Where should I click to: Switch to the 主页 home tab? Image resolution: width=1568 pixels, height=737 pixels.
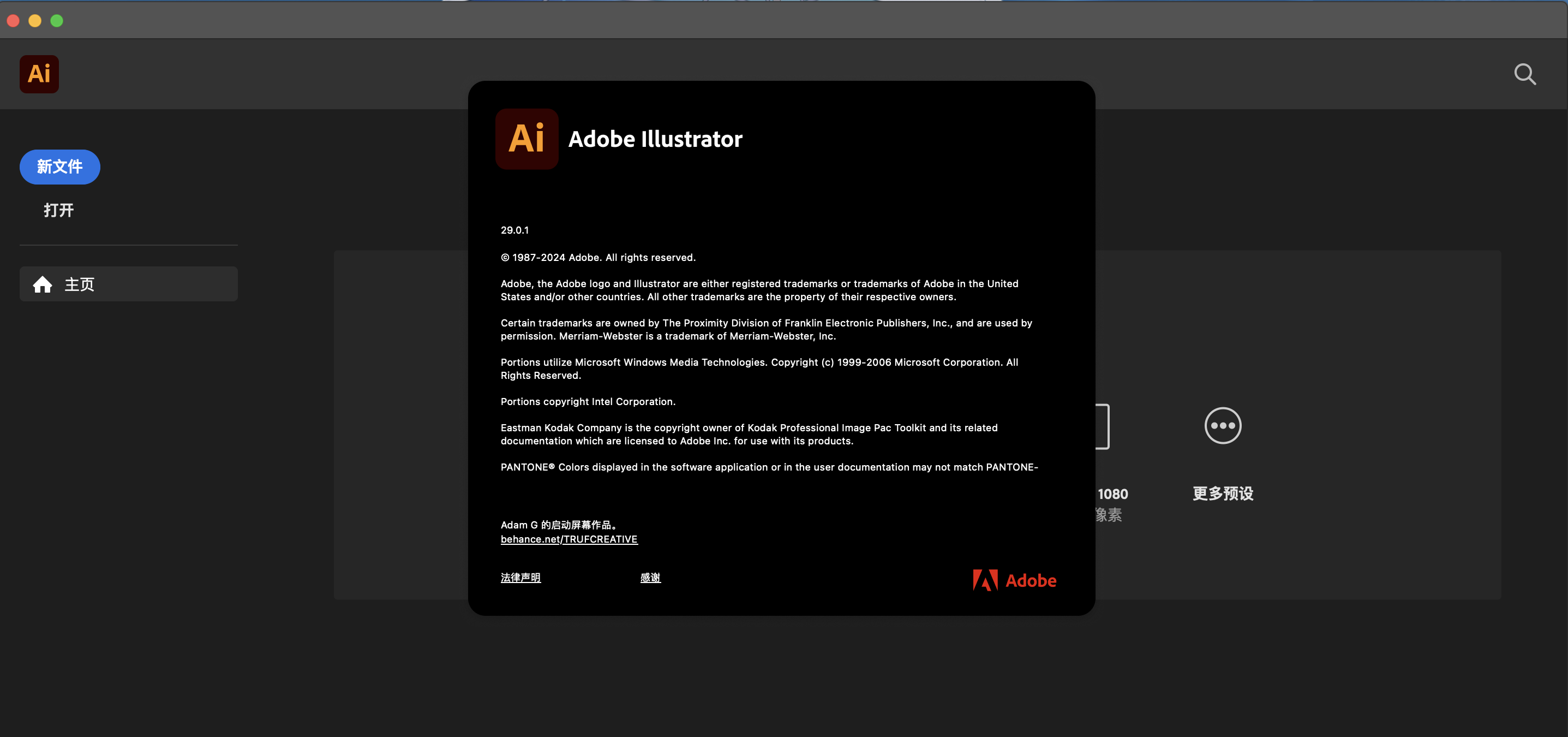coord(79,284)
